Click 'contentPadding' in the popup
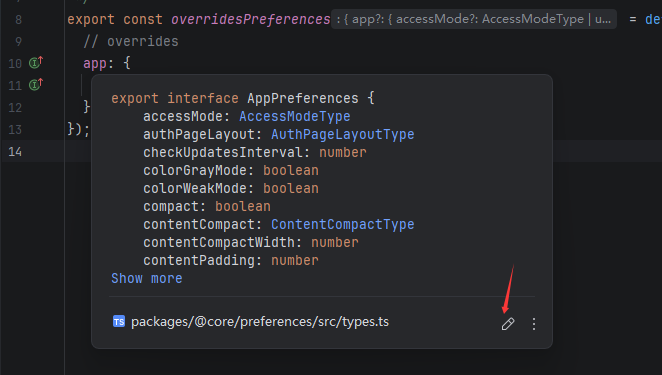662x375 pixels. click(199, 261)
